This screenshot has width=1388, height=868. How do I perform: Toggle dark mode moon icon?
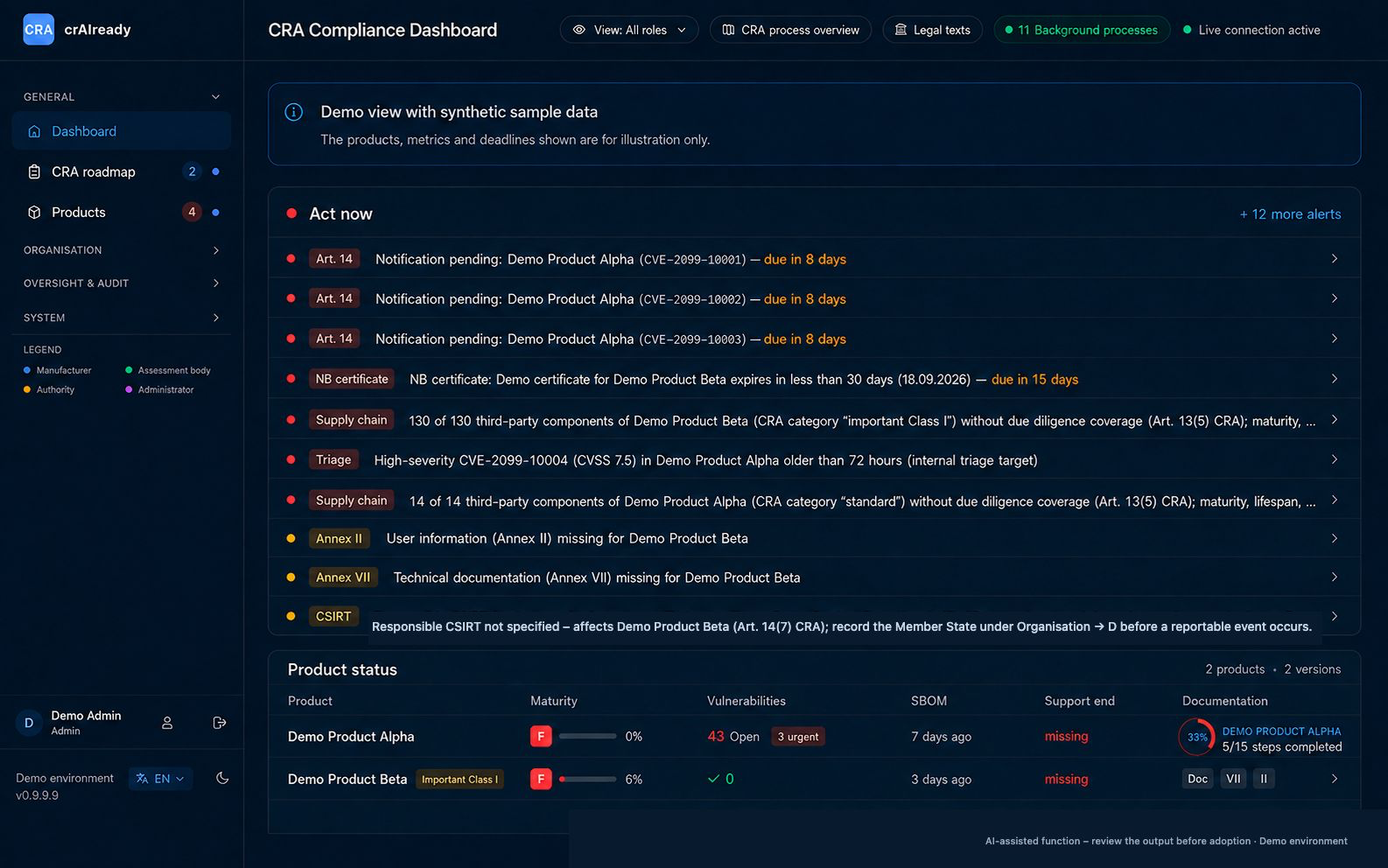222,778
